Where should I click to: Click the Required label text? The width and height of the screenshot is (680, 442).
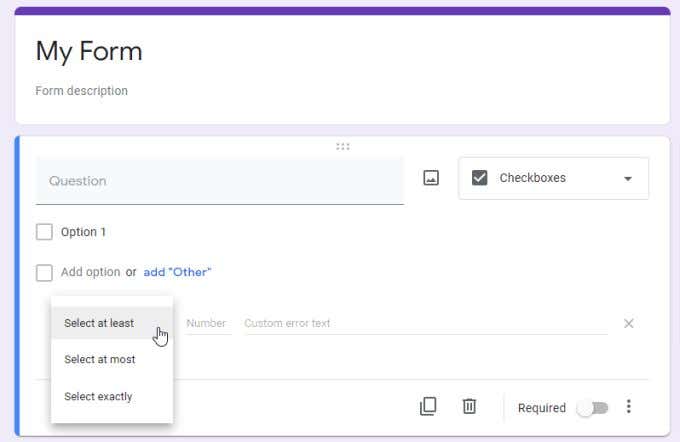[x=542, y=408]
